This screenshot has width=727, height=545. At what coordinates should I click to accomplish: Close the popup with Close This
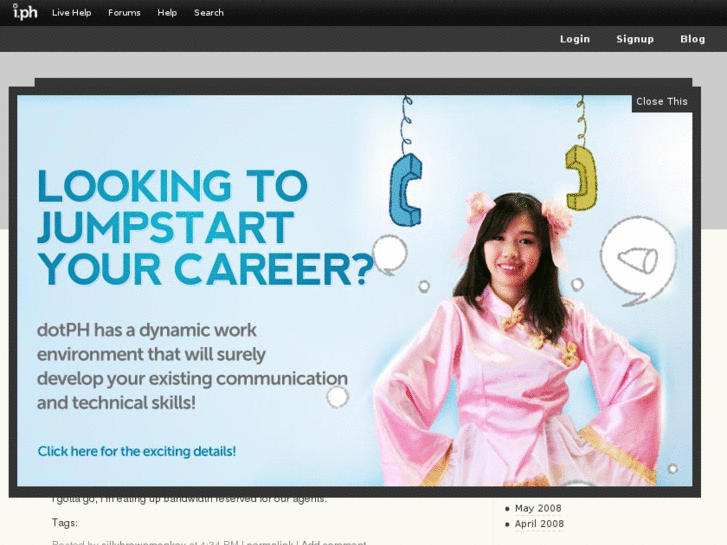tap(662, 102)
